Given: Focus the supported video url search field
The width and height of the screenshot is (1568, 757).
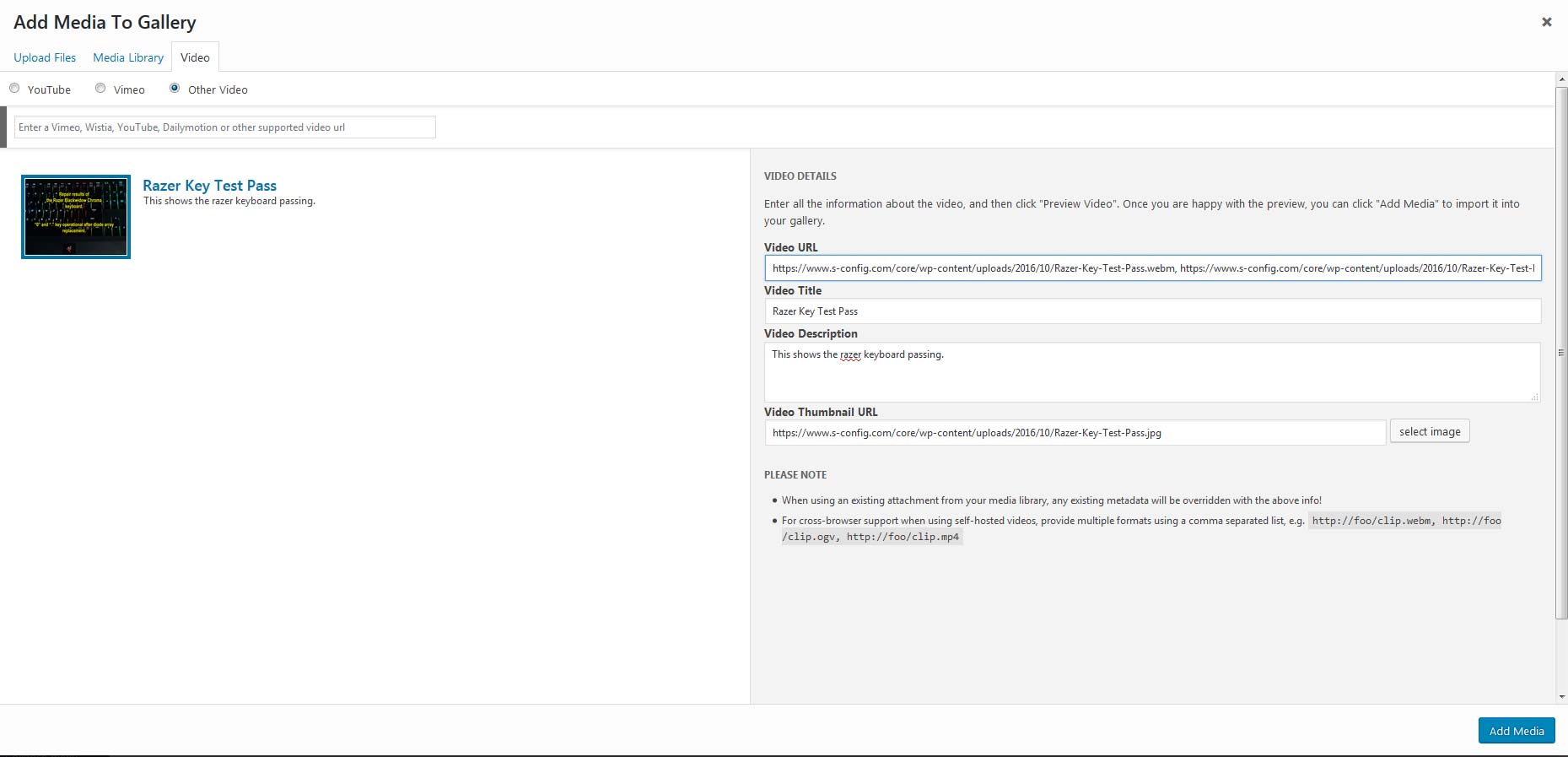Looking at the screenshot, I should coord(224,127).
